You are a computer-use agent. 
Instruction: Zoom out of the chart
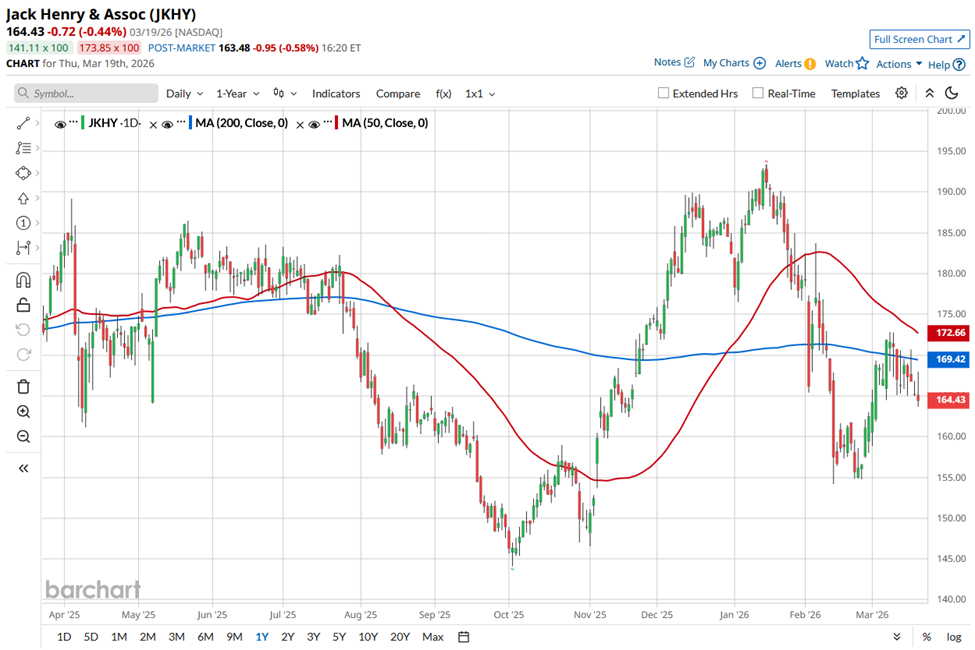(x=23, y=436)
